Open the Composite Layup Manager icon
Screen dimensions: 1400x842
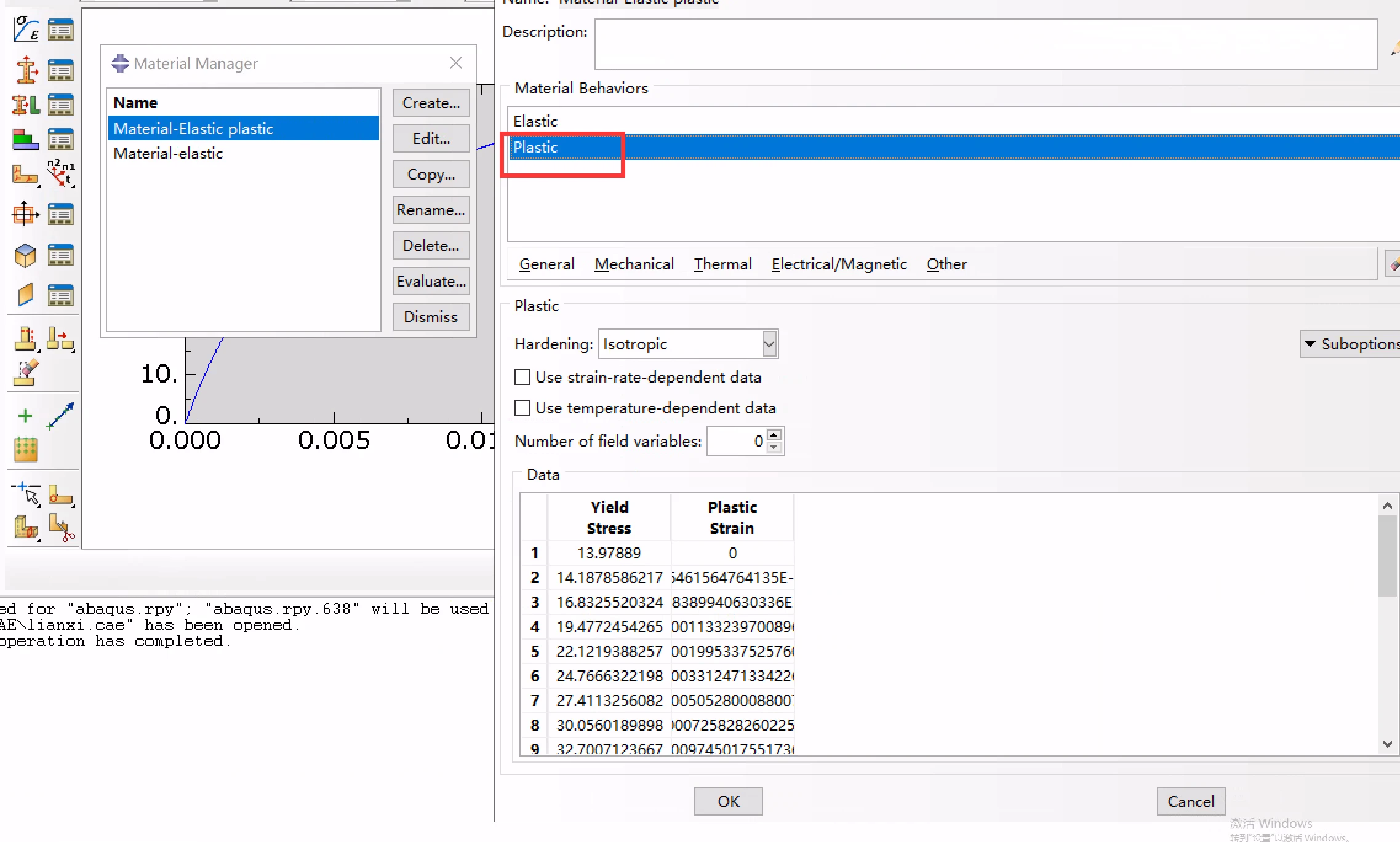(61, 140)
